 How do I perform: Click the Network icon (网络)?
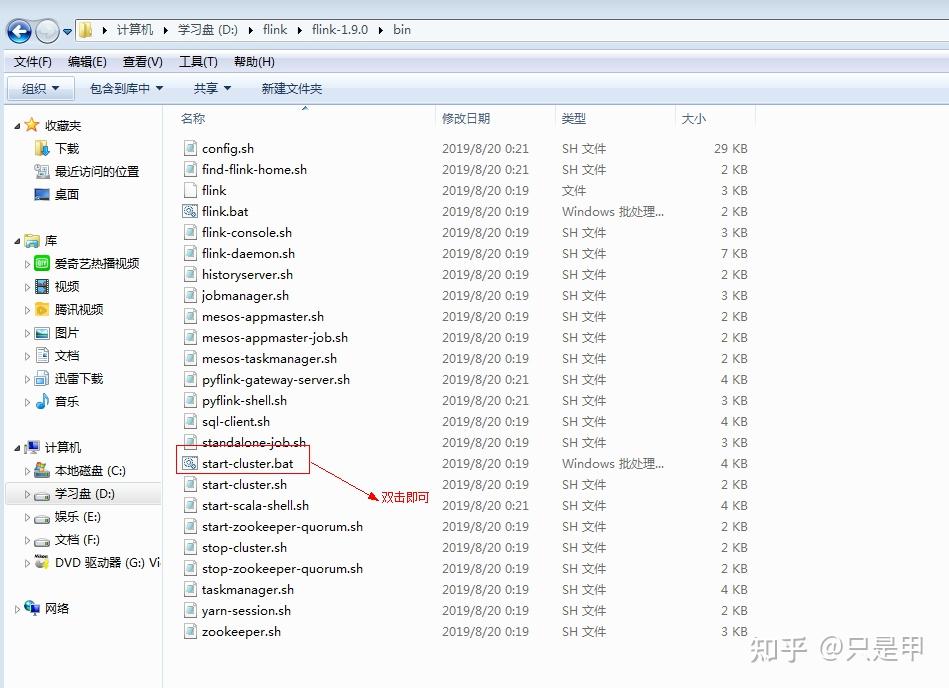pyautogui.click(x=31, y=608)
